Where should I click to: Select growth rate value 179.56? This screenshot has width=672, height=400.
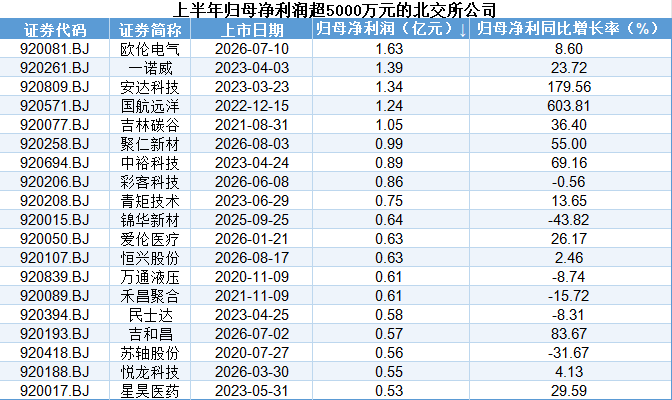tap(569, 87)
